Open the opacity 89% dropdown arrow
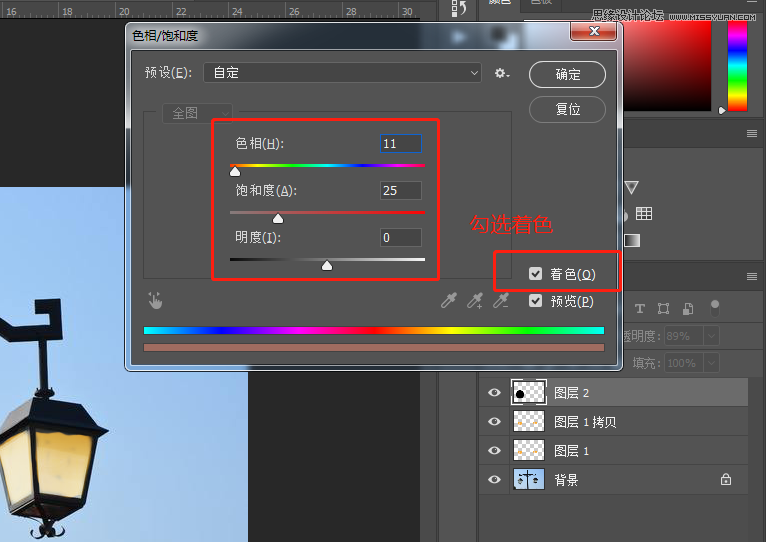 pos(711,336)
